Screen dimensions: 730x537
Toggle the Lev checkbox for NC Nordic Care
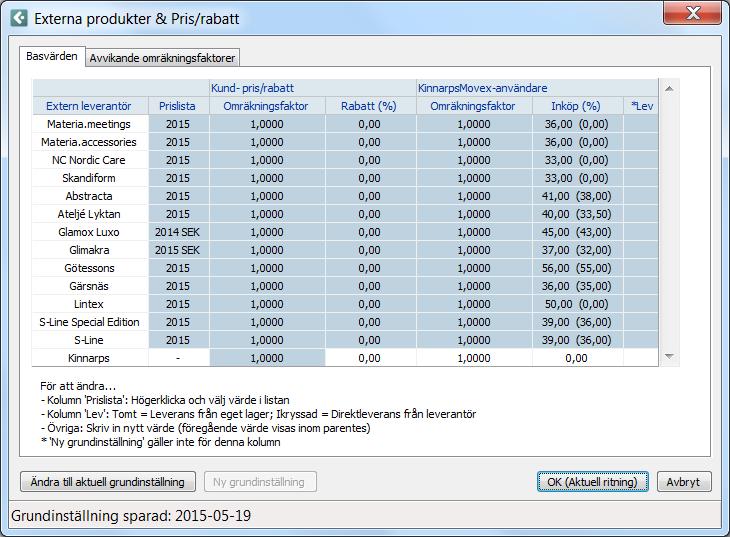click(x=641, y=160)
